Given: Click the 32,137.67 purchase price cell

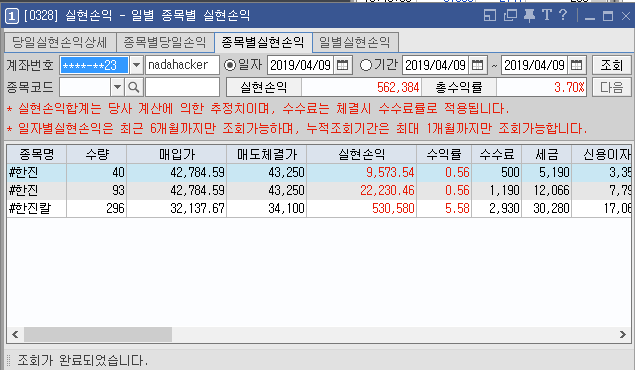Looking at the screenshot, I should point(177,208).
